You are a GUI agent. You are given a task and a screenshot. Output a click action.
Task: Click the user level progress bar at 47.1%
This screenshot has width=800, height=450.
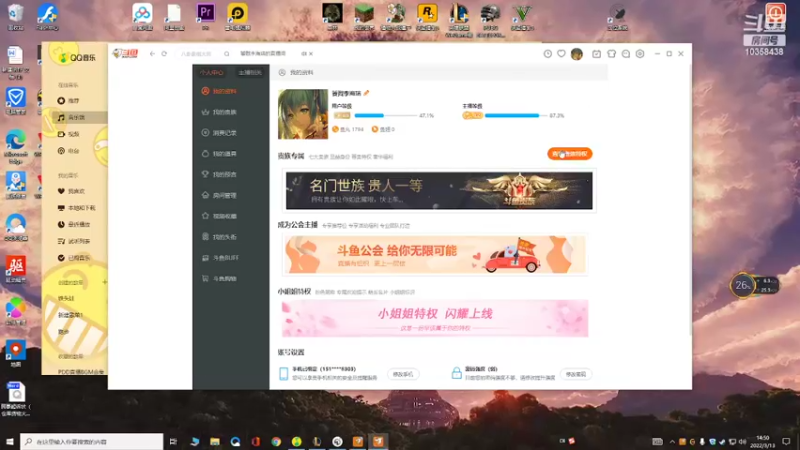[386, 116]
